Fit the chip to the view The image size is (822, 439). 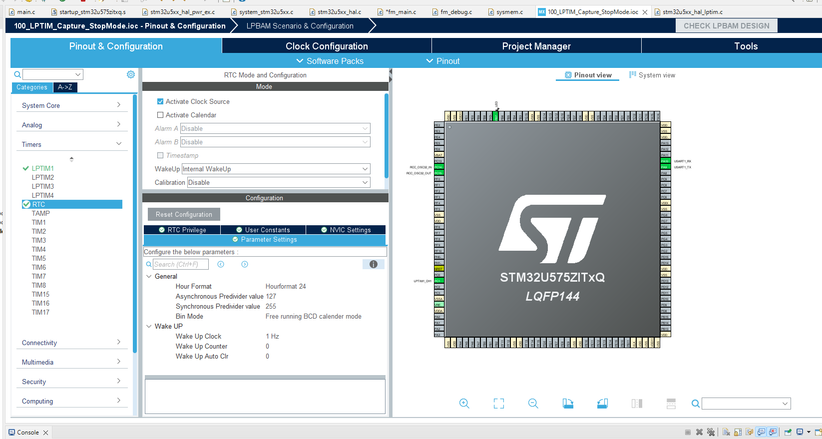(499, 403)
